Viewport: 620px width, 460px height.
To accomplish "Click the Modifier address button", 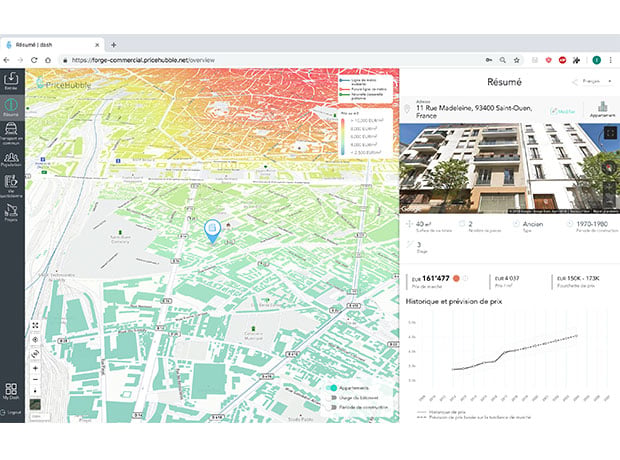I will (x=563, y=111).
